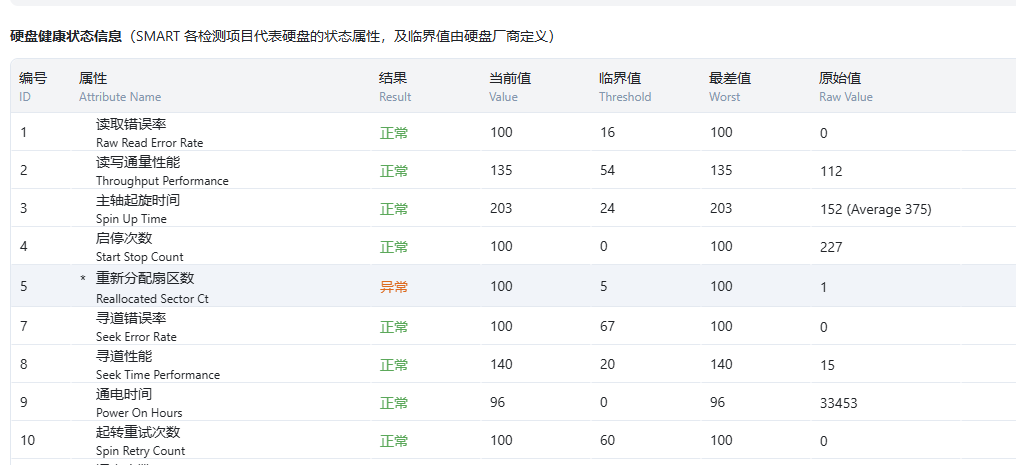Click the asterisk marker beside 重新分配扇区数
The height and width of the screenshot is (465, 1016).
click(x=83, y=279)
